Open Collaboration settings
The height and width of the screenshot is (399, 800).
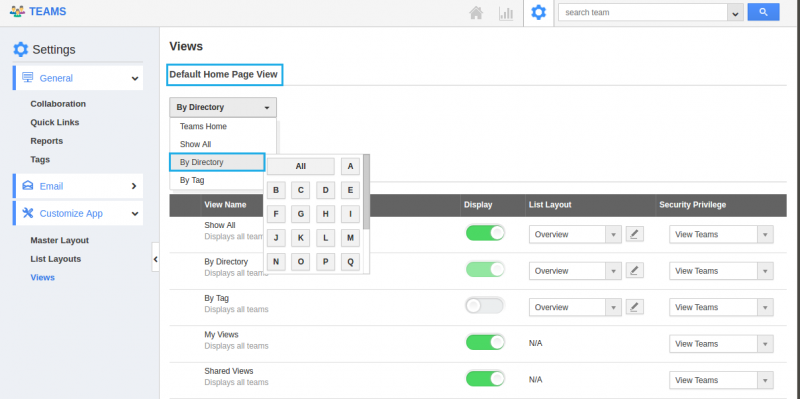[x=58, y=104]
